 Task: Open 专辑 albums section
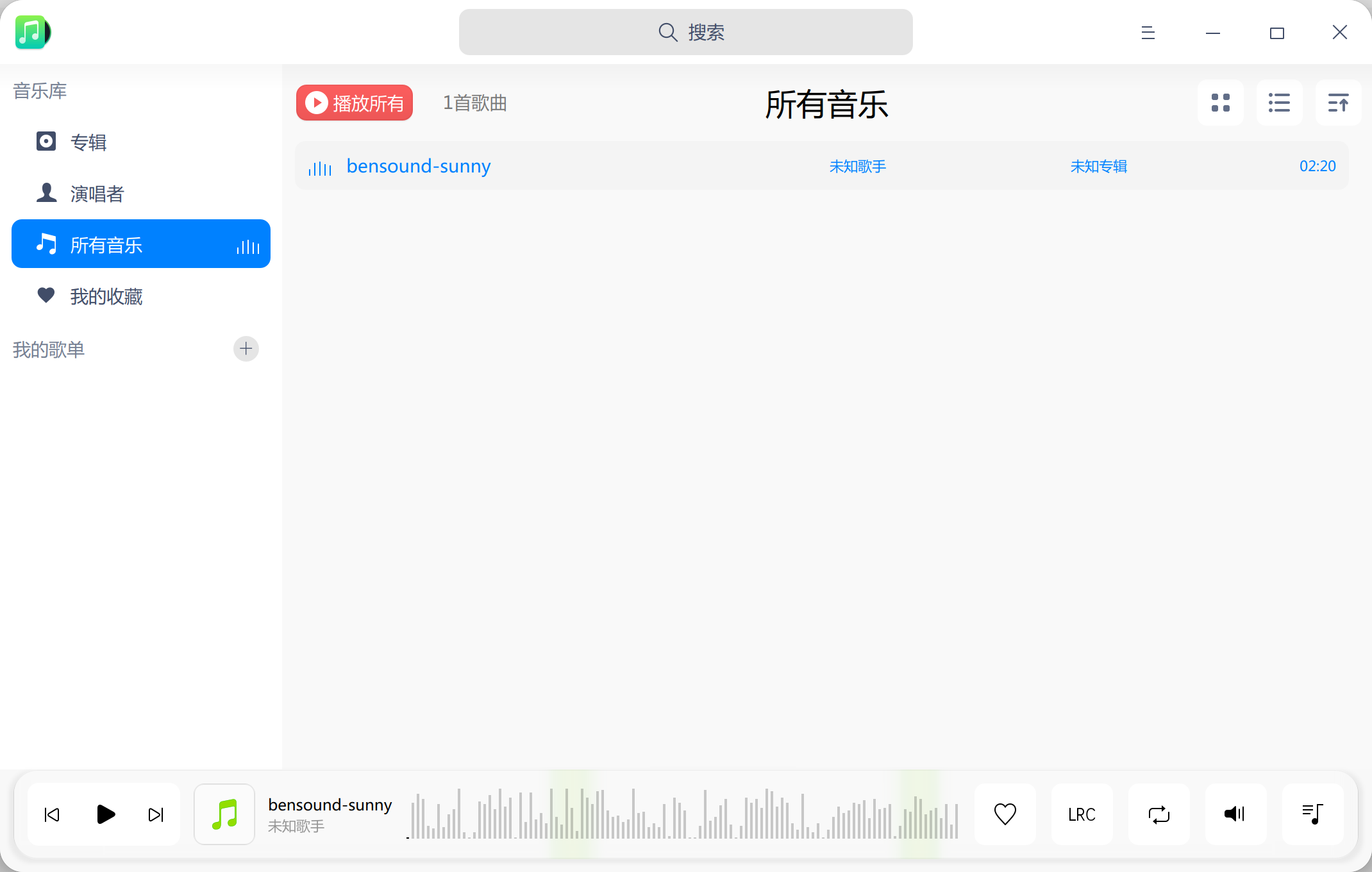(88, 142)
